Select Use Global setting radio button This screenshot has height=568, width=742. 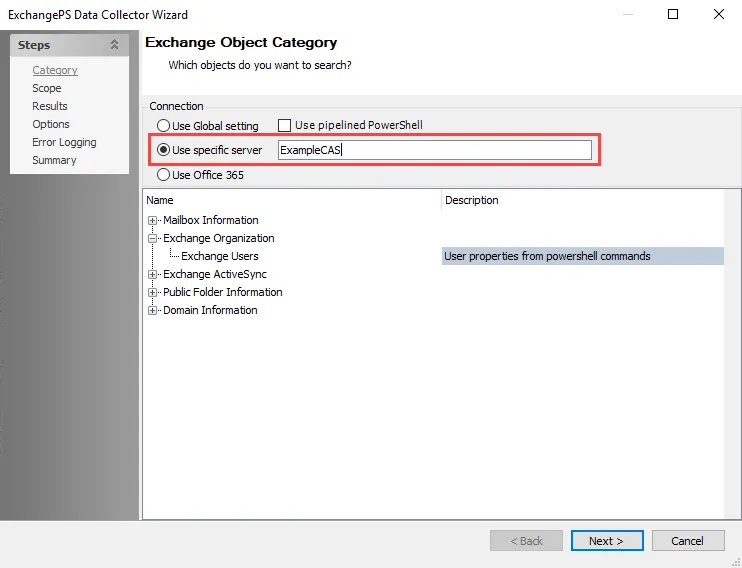pyautogui.click(x=163, y=125)
